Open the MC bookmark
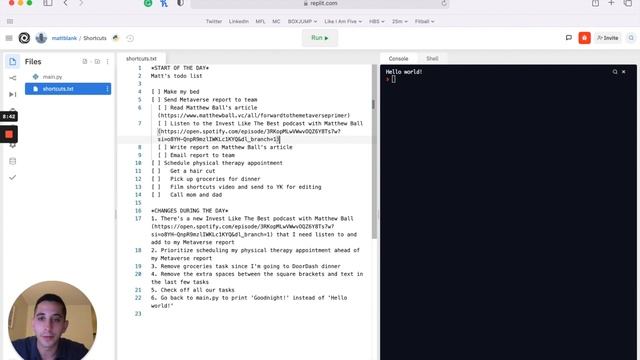Viewport: 640px width, 360px height. point(276,21)
